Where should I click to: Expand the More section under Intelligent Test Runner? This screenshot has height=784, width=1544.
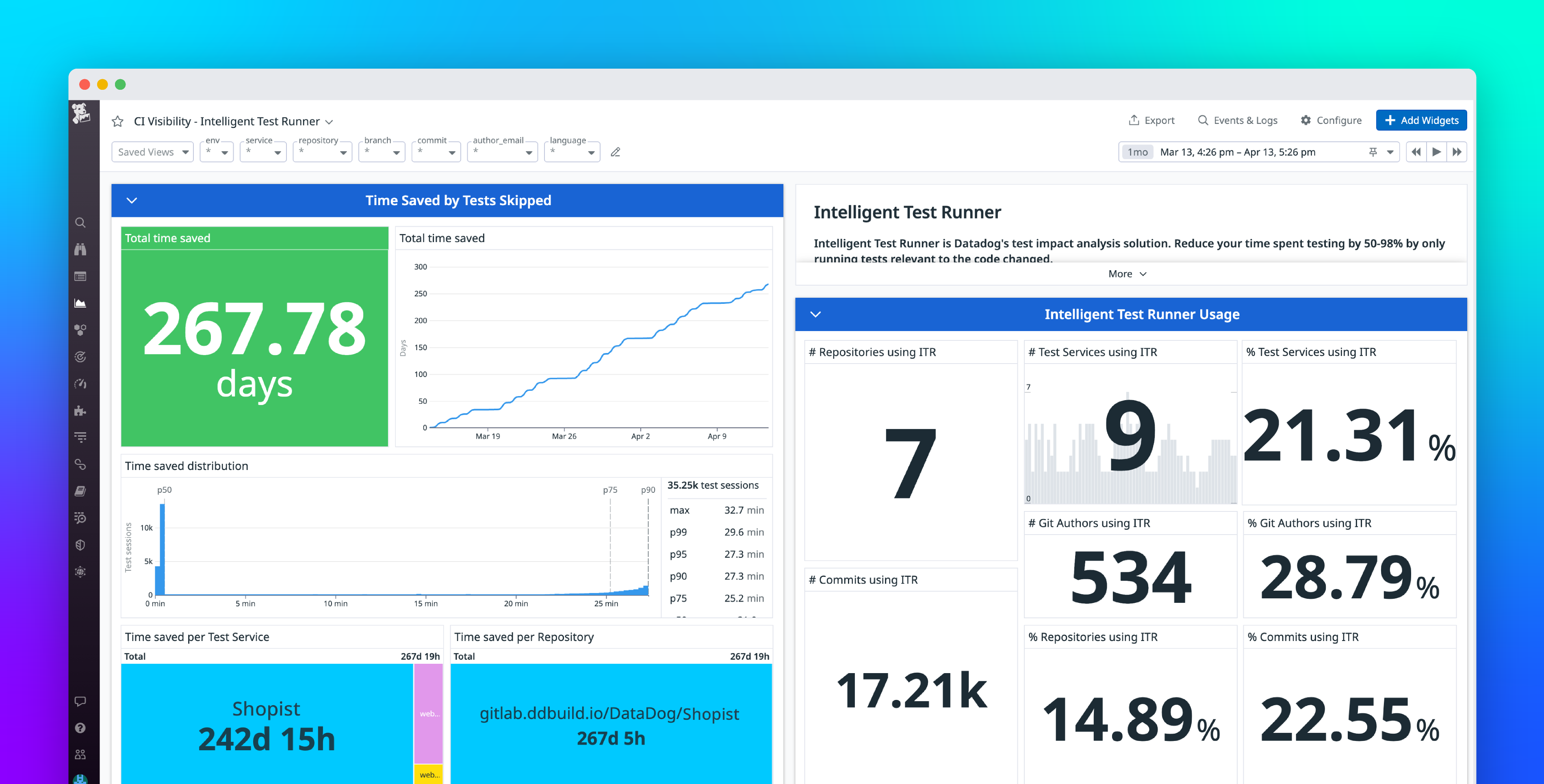[x=1126, y=273]
